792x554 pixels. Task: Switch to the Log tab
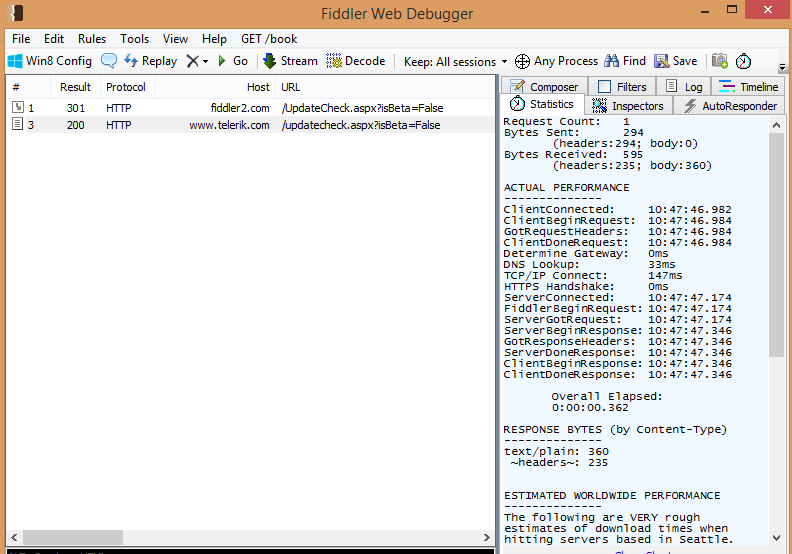684,86
